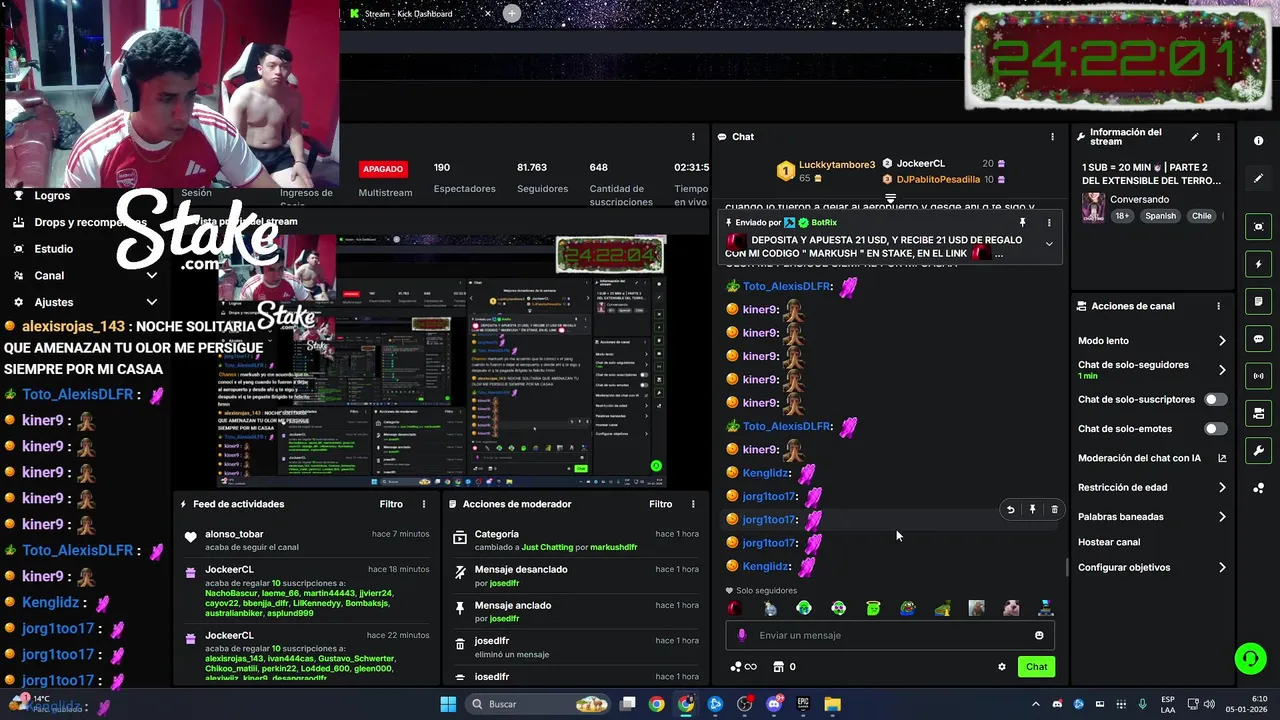Screen dimensions: 1280x720
Task: Click the Spanish language tag
Action: [x=1161, y=216]
